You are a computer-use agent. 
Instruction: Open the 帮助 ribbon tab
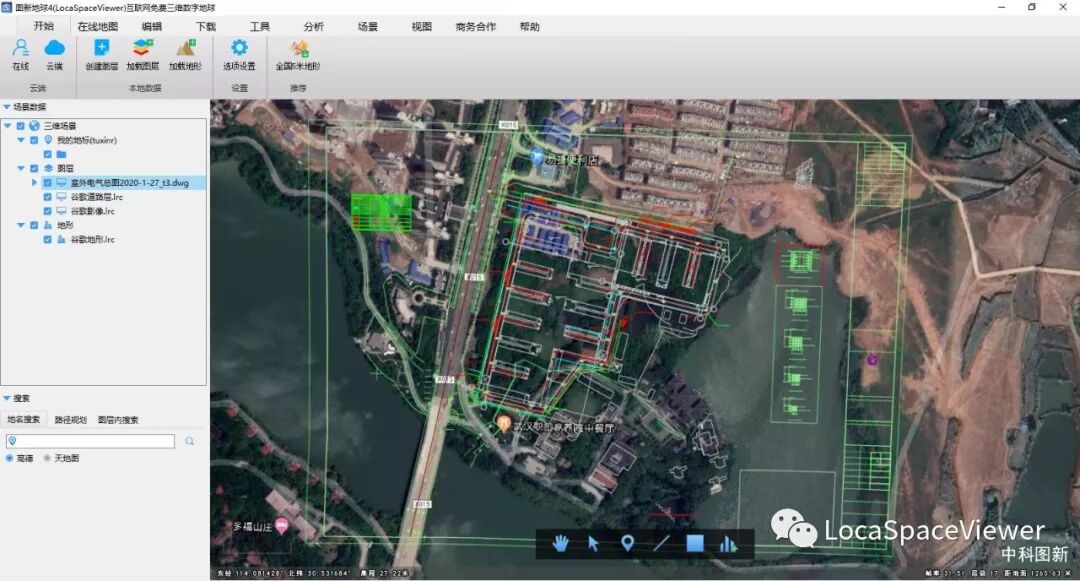[530, 26]
